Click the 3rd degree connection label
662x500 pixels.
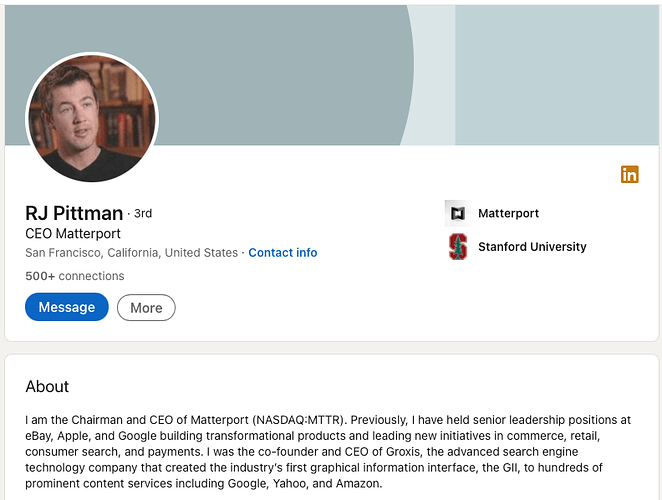(143, 214)
